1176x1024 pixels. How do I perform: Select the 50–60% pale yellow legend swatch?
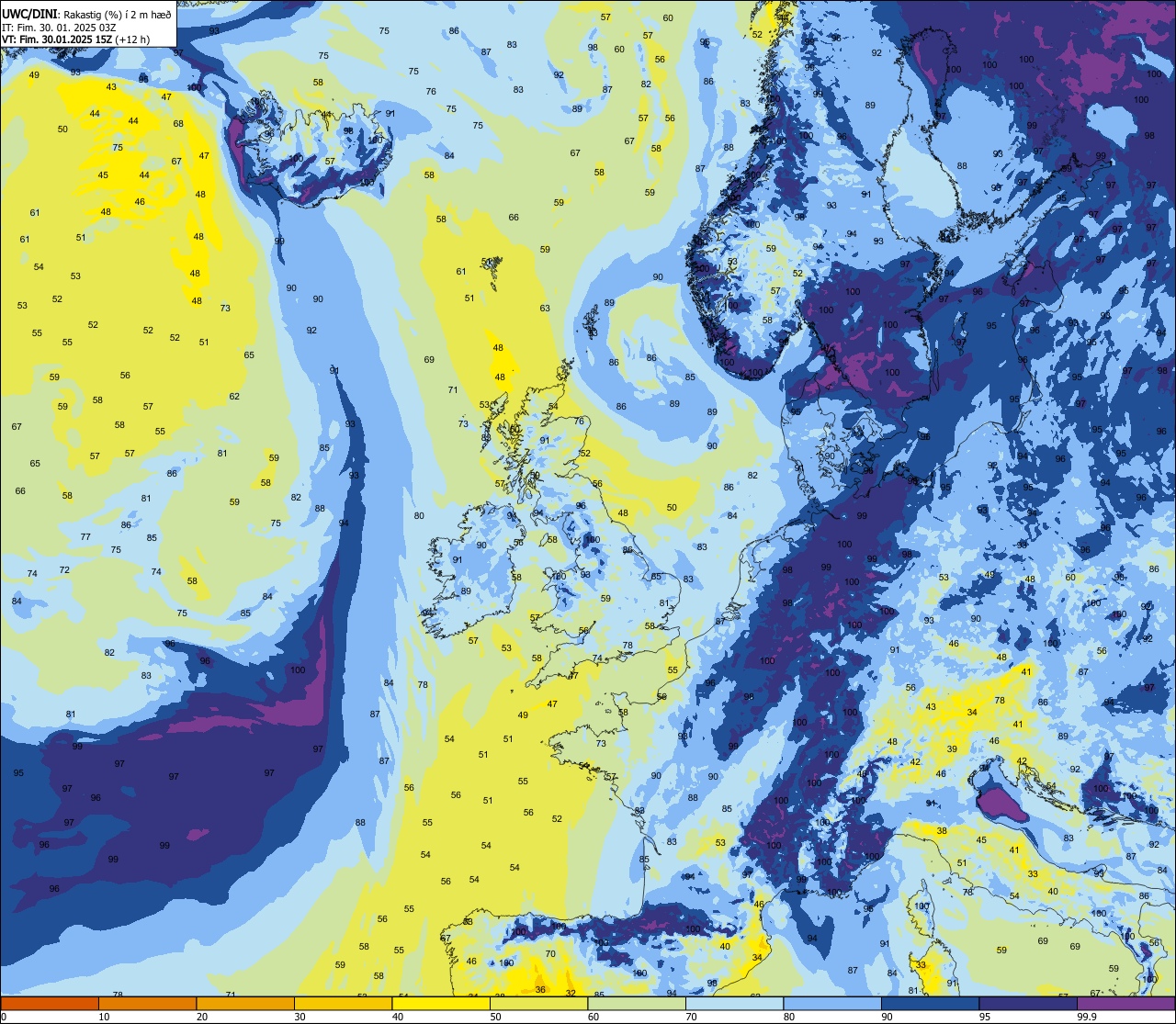pyautogui.click(x=539, y=1004)
